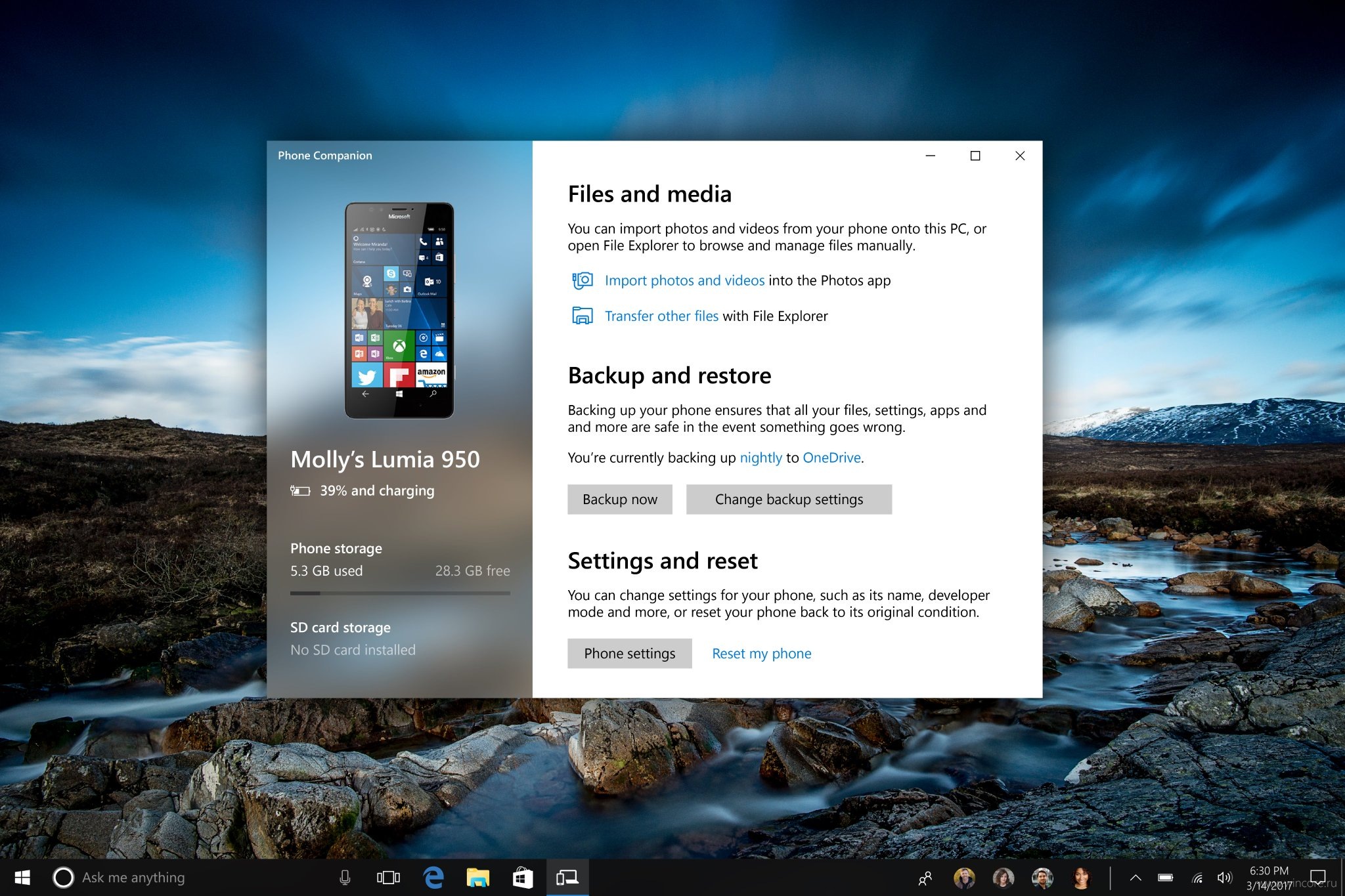
Task: Click the Settings and reset heading
Action: [663, 561]
